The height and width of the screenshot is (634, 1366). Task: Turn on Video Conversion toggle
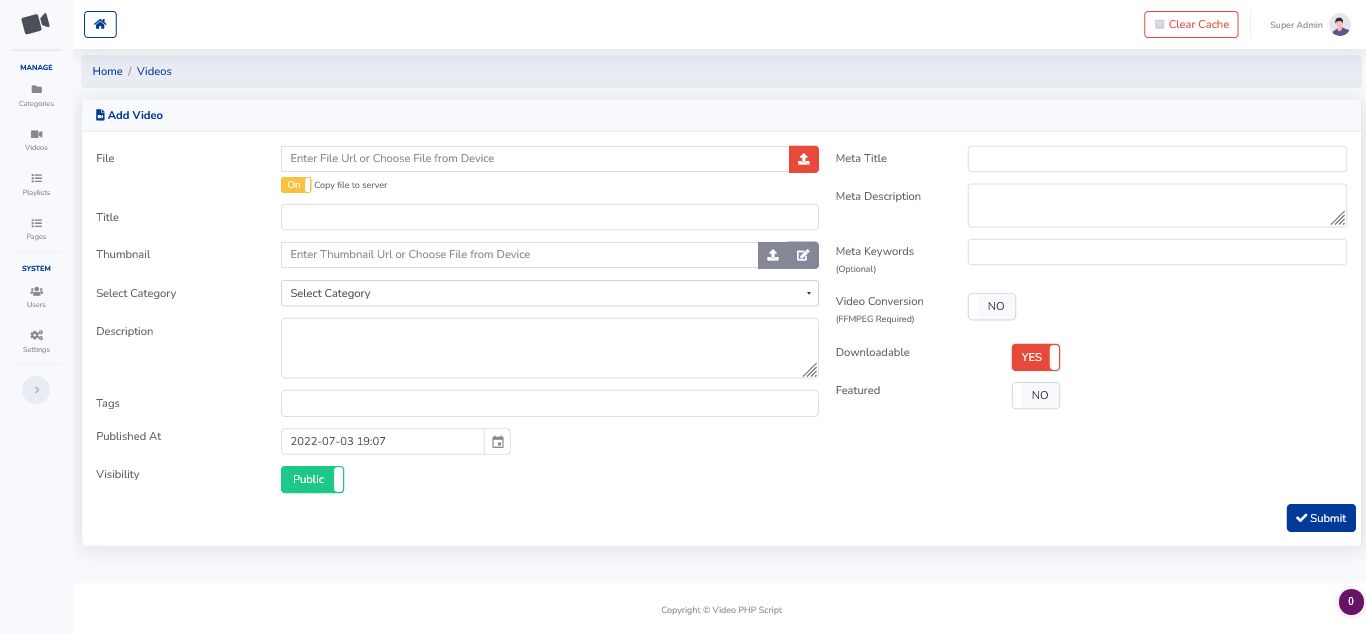[991, 307]
